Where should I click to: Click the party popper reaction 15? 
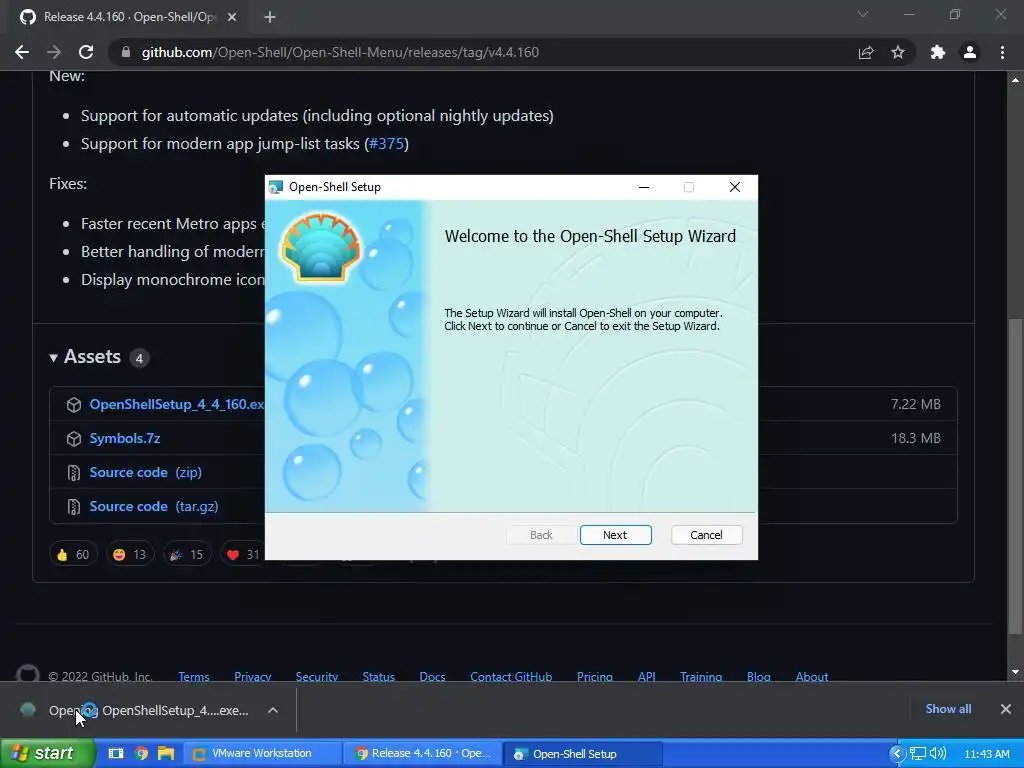(187, 554)
